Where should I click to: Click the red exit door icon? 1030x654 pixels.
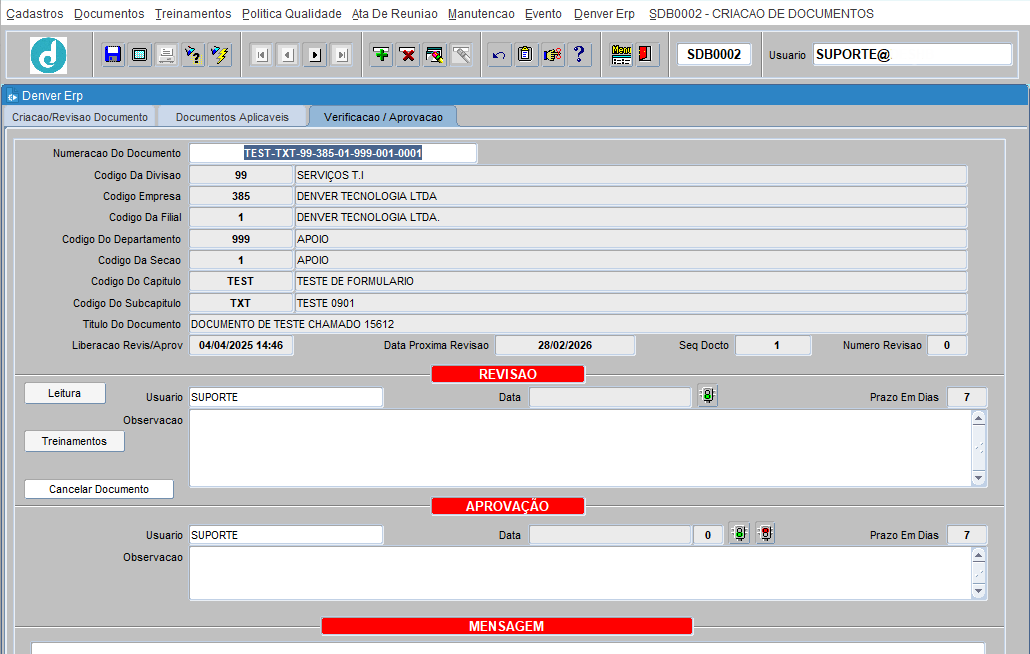[x=647, y=54]
